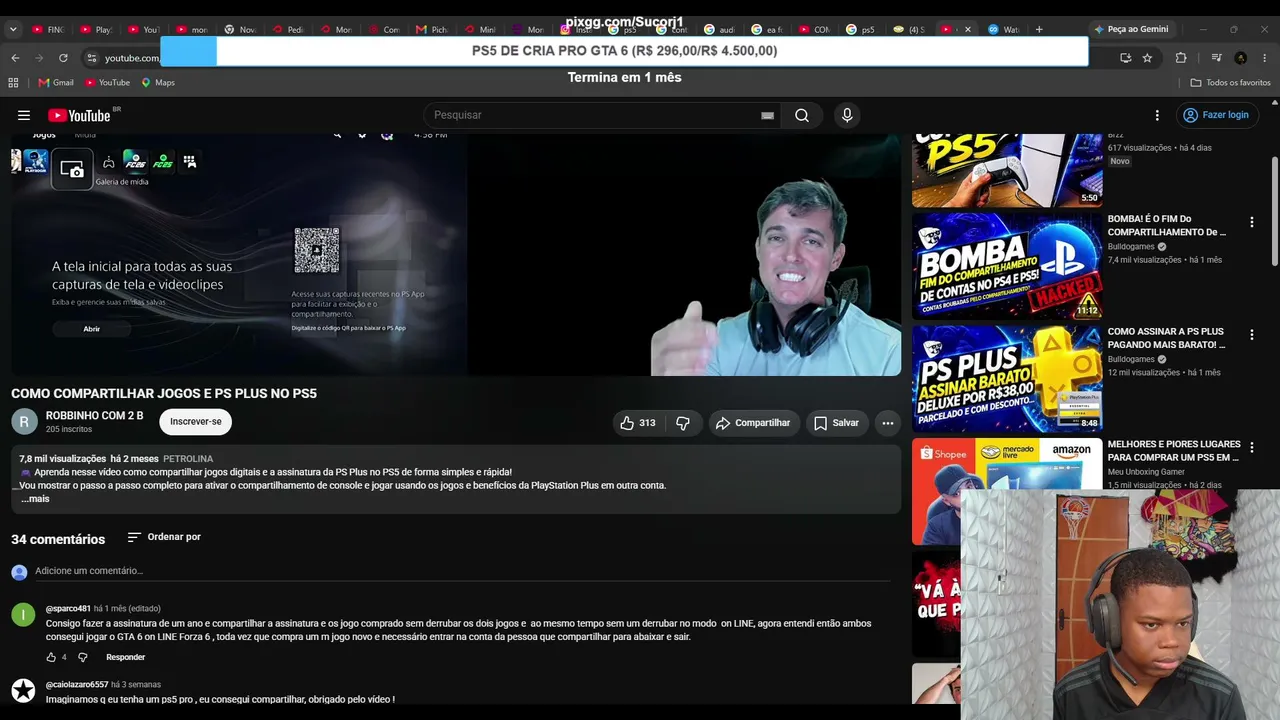Viewport: 1280px width, 720px height.
Task: Open the Todos os favoritos folder
Action: point(1231,82)
